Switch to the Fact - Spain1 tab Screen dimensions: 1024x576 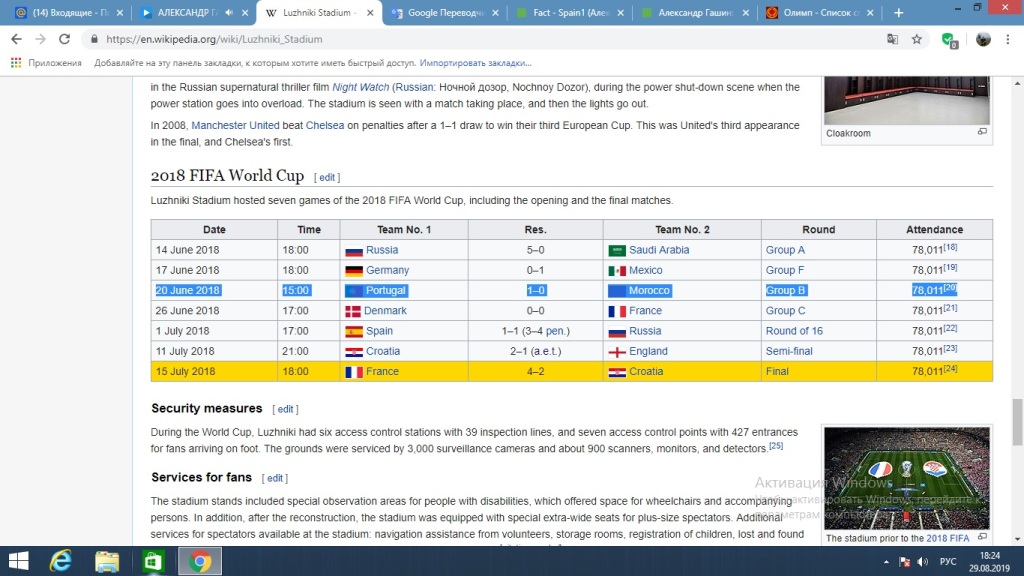[569, 12]
